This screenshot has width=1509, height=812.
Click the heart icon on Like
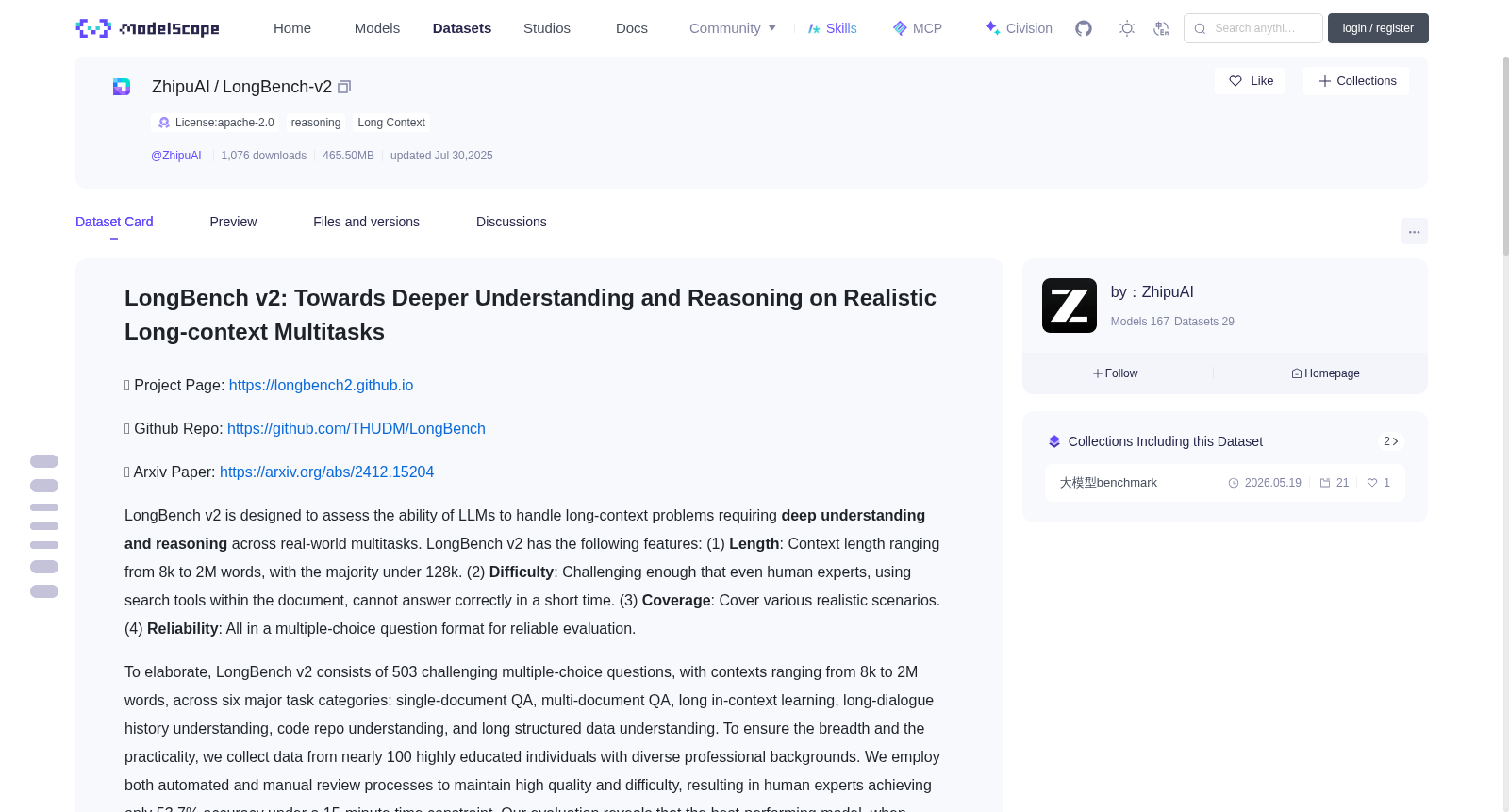pos(1235,81)
